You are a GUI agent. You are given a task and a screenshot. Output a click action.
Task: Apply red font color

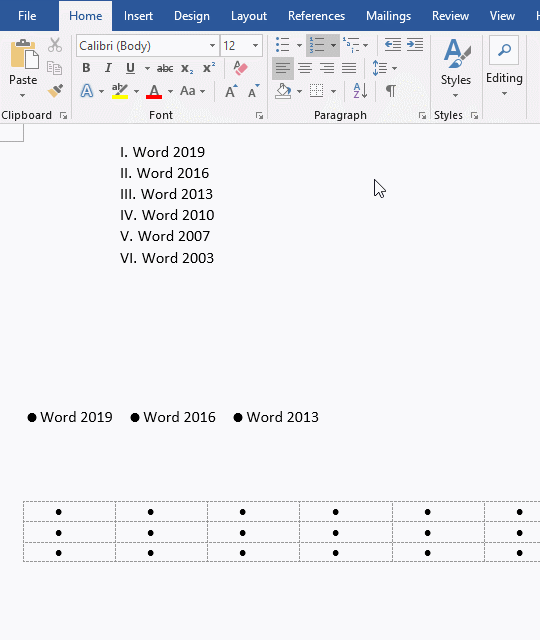coord(154,91)
